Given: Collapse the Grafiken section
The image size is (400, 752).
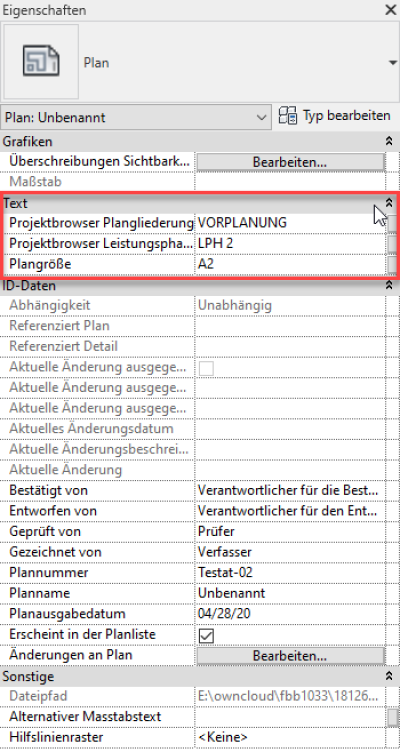Looking at the screenshot, I should pyautogui.click(x=389, y=141).
